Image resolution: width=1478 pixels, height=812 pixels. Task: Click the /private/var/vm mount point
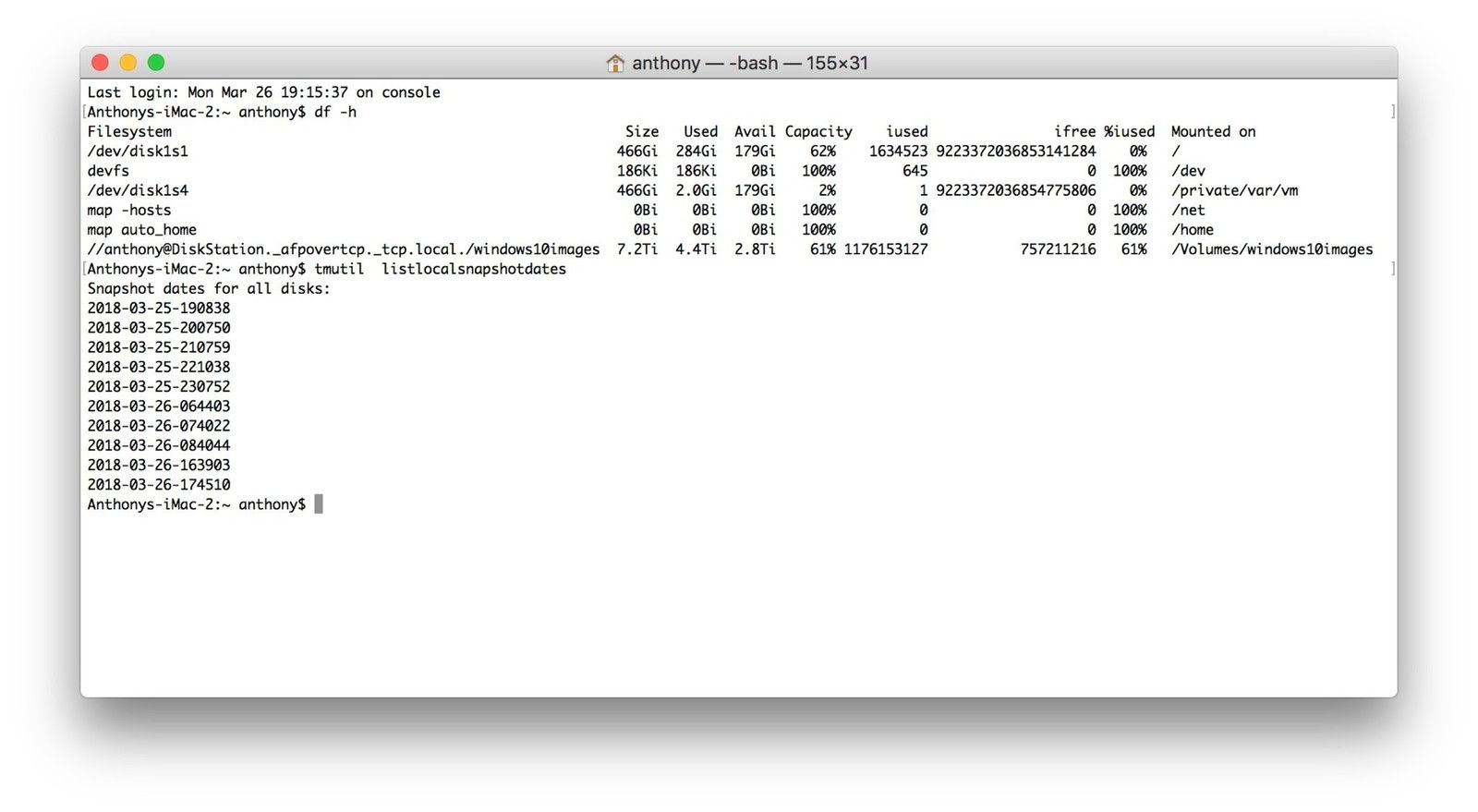(1234, 190)
